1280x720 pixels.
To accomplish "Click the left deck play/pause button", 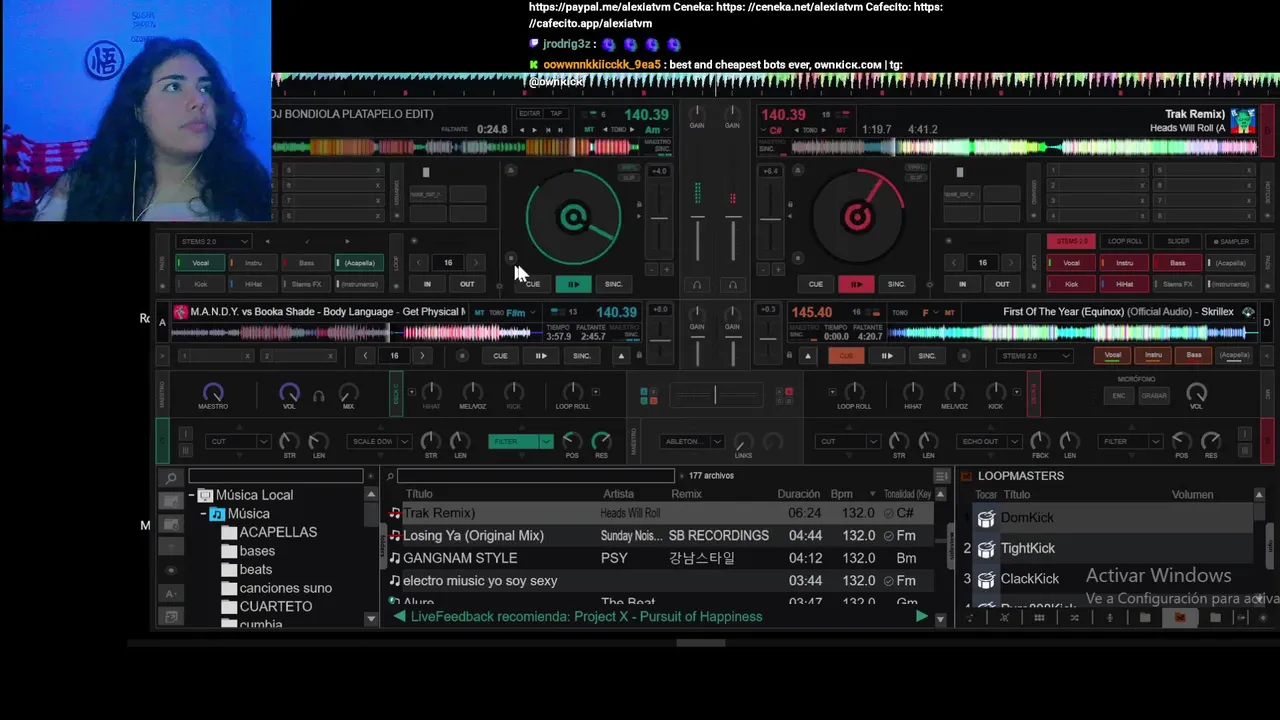I will click(x=573, y=284).
